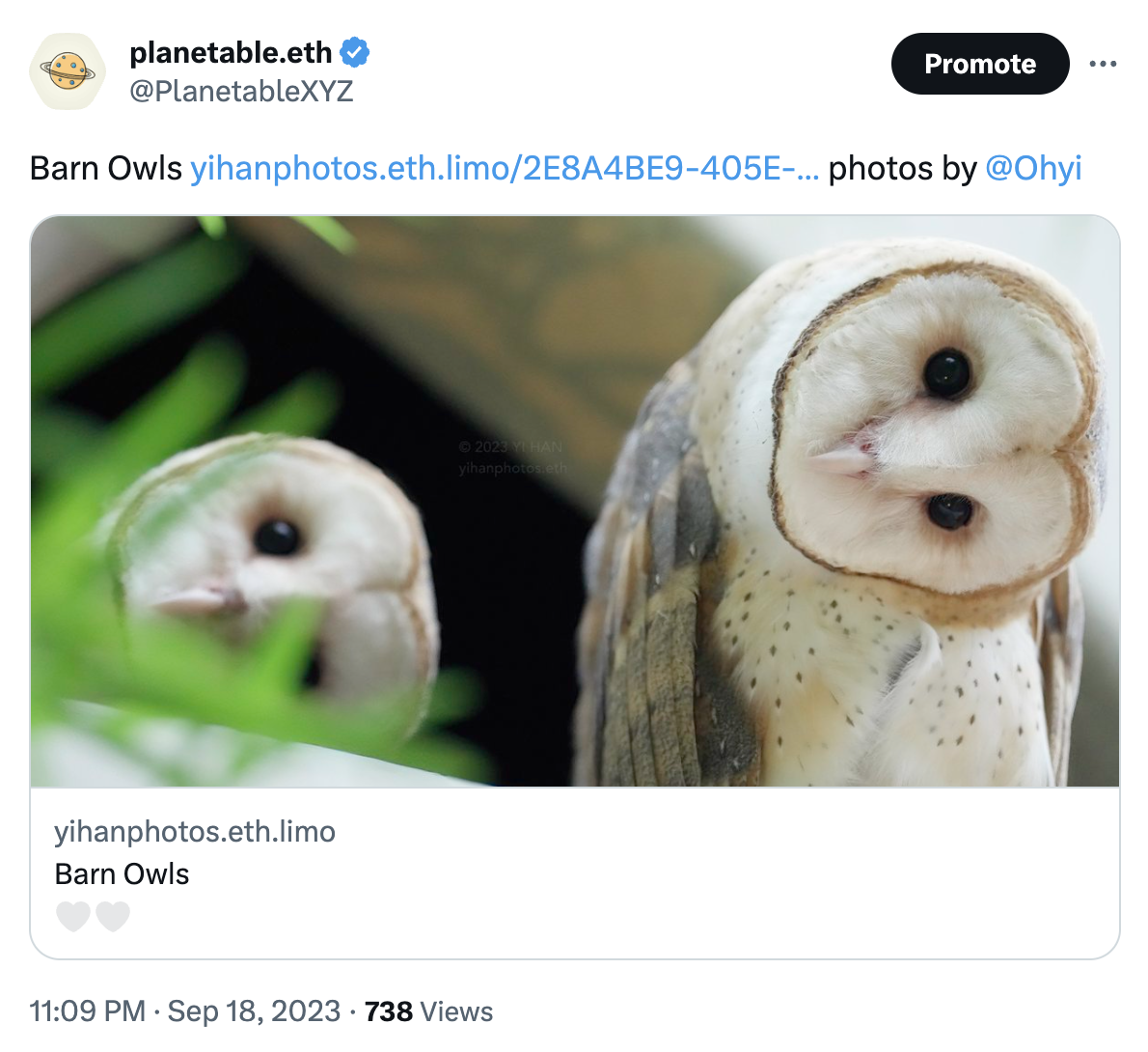
Task: Open the three-dot more options menu
Action: (x=1102, y=64)
